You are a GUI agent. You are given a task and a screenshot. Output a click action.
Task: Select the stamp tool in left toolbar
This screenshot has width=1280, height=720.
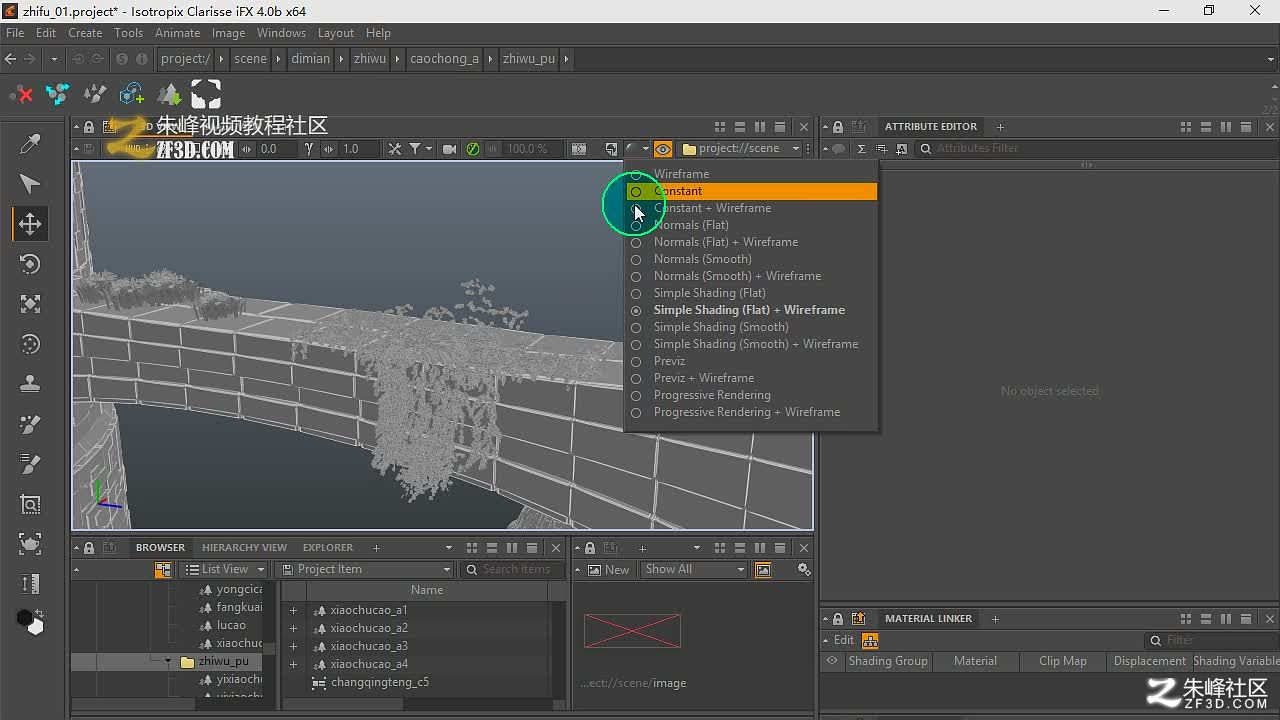click(x=30, y=384)
